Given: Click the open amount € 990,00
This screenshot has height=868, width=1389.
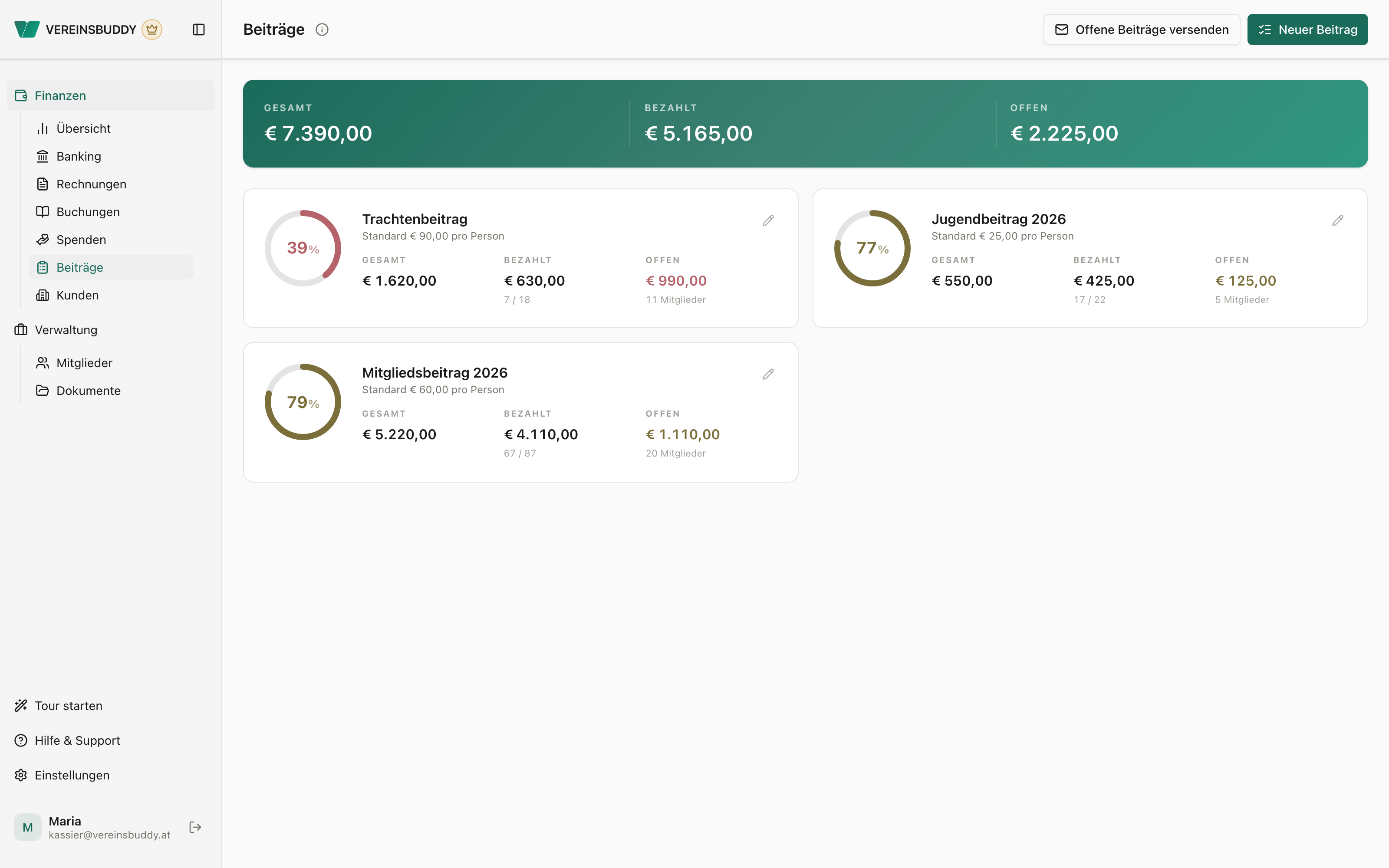Looking at the screenshot, I should tap(676, 281).
